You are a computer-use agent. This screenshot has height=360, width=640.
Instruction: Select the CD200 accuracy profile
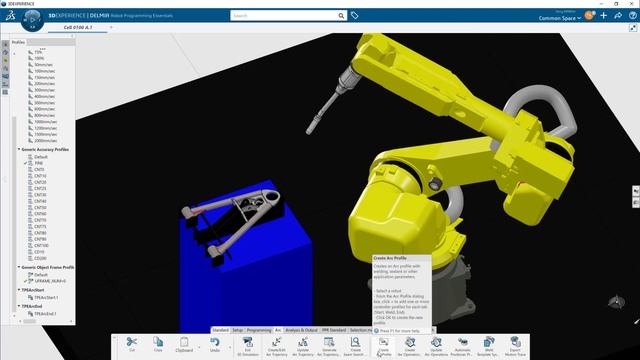point(40,258)
